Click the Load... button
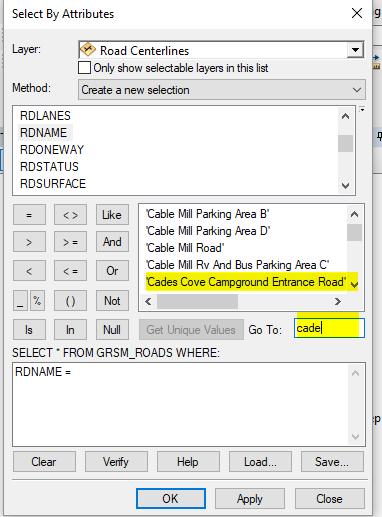 260,462
